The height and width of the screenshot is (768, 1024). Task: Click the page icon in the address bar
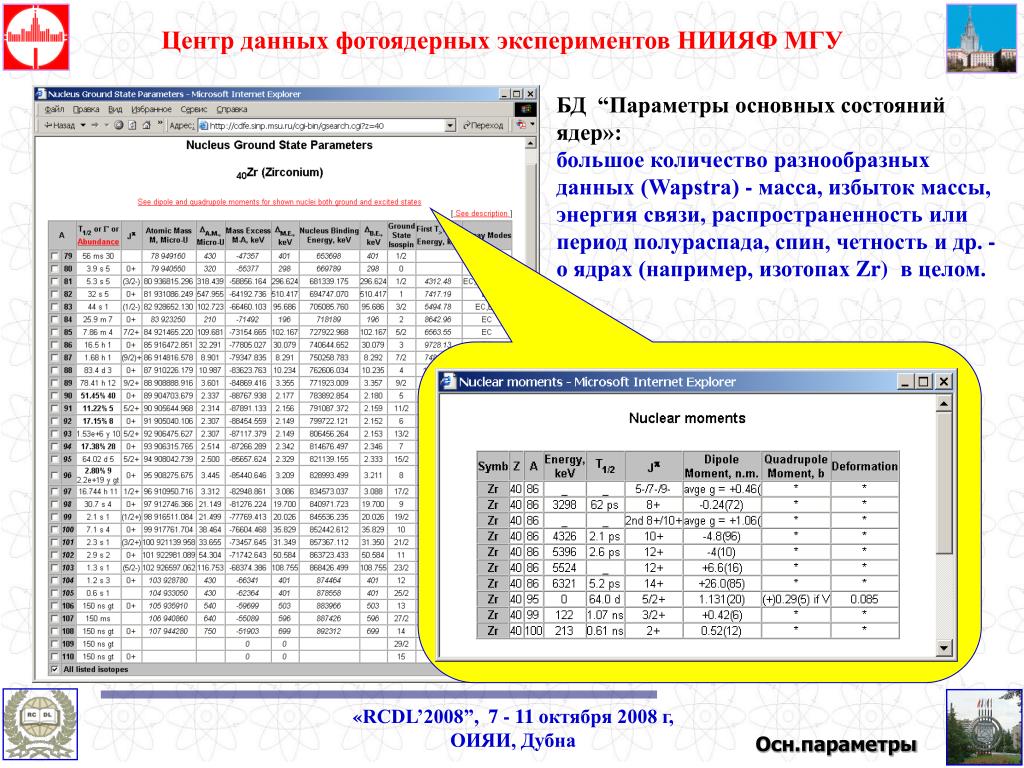203,125
